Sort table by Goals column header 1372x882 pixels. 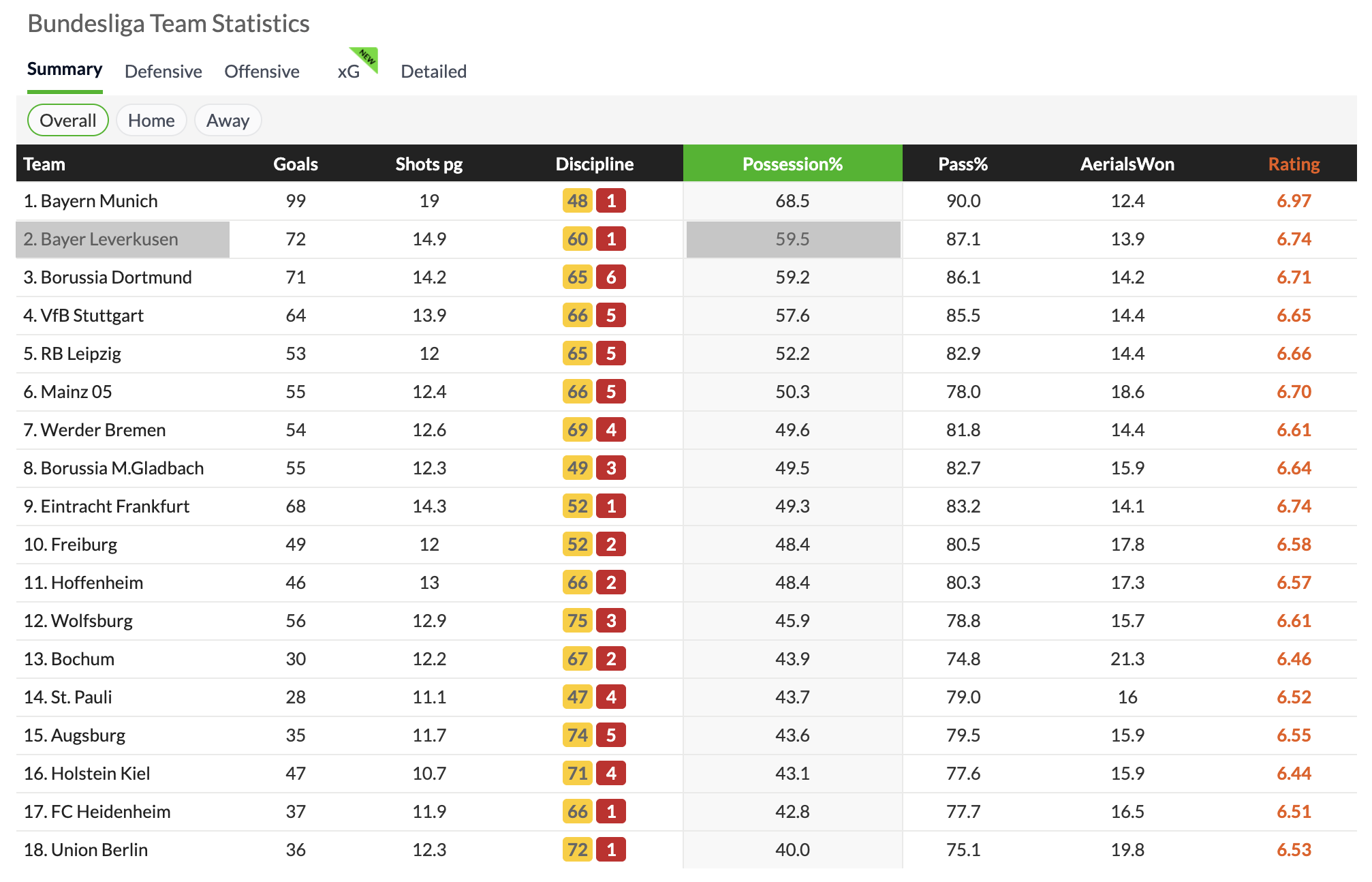[296, 164]
